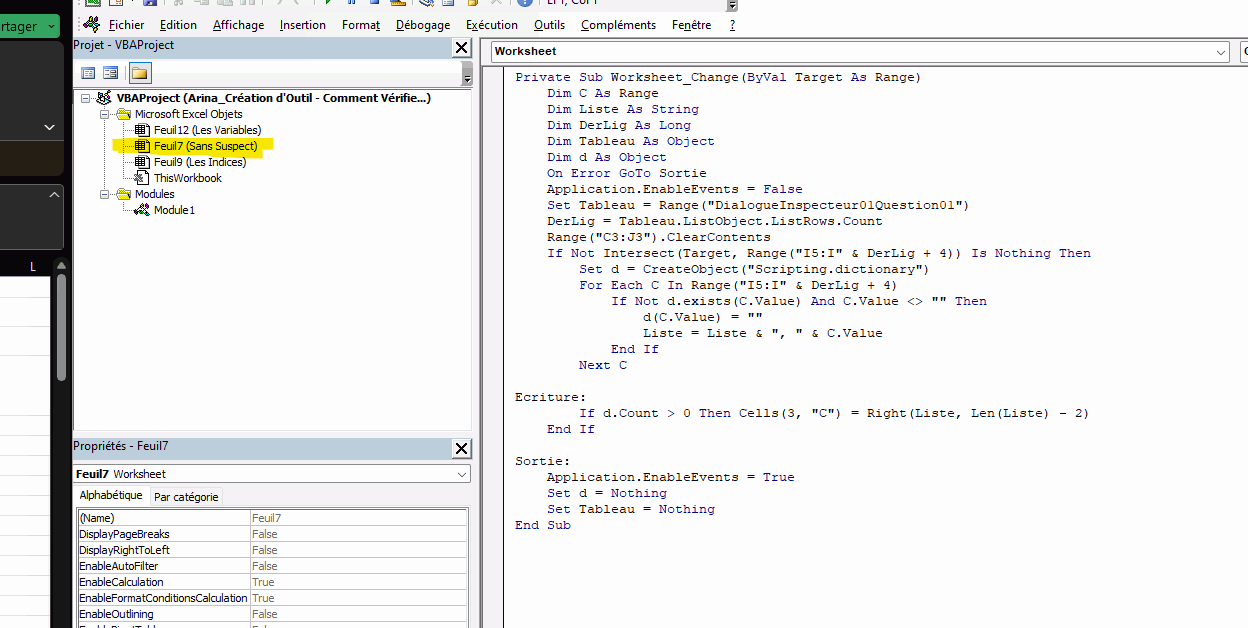The image size is (1248, 628).
Task: Open the Insertion menu
Action: pos(302,24)
